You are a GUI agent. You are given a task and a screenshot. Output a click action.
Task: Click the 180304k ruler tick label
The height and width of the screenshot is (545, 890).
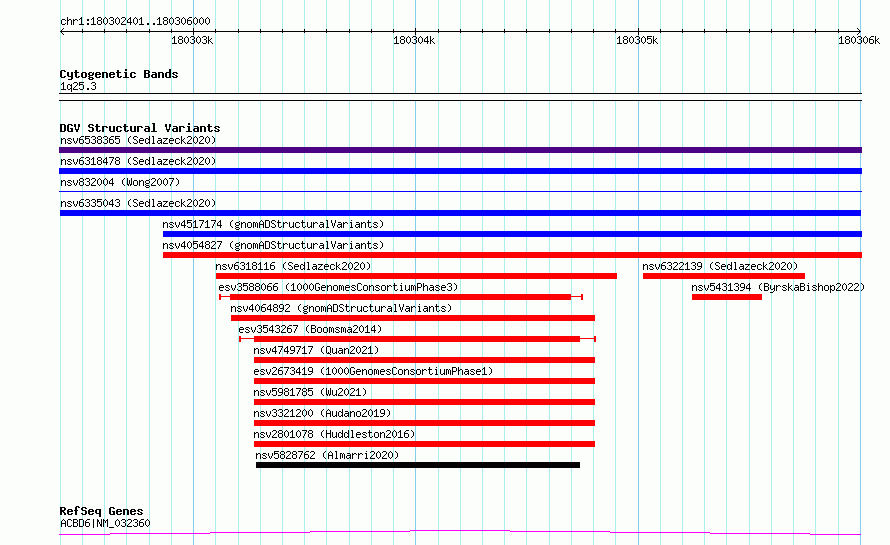414,40
